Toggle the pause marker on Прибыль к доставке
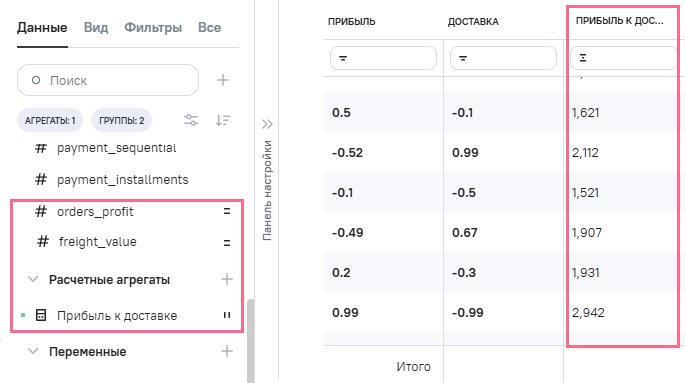Image resolution: width=685 pixels, height=383 pixels. (x=227, y=315)
